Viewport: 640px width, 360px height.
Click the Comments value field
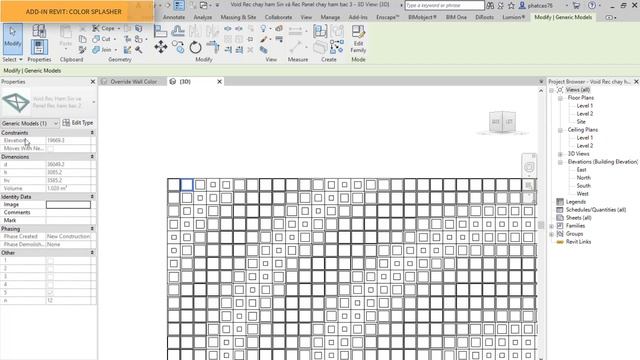coord(68,213)
